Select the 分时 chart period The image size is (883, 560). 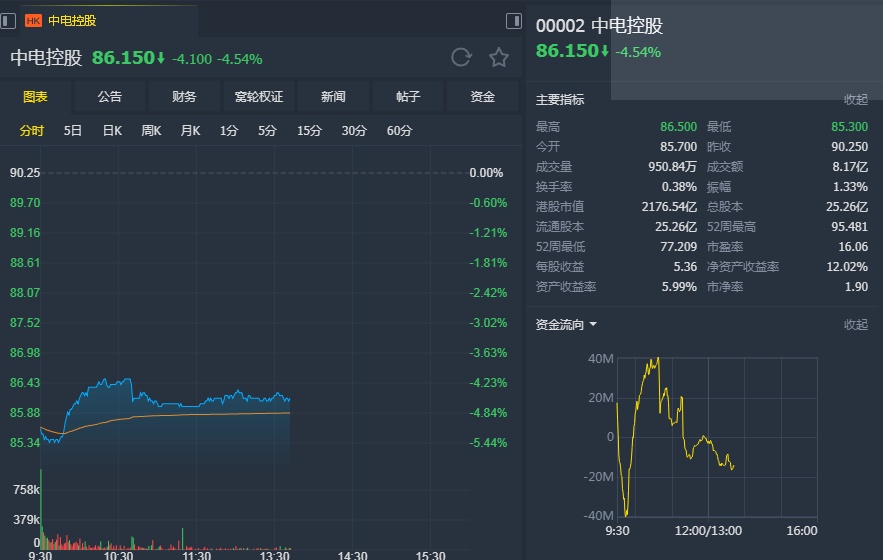[32, 131]
